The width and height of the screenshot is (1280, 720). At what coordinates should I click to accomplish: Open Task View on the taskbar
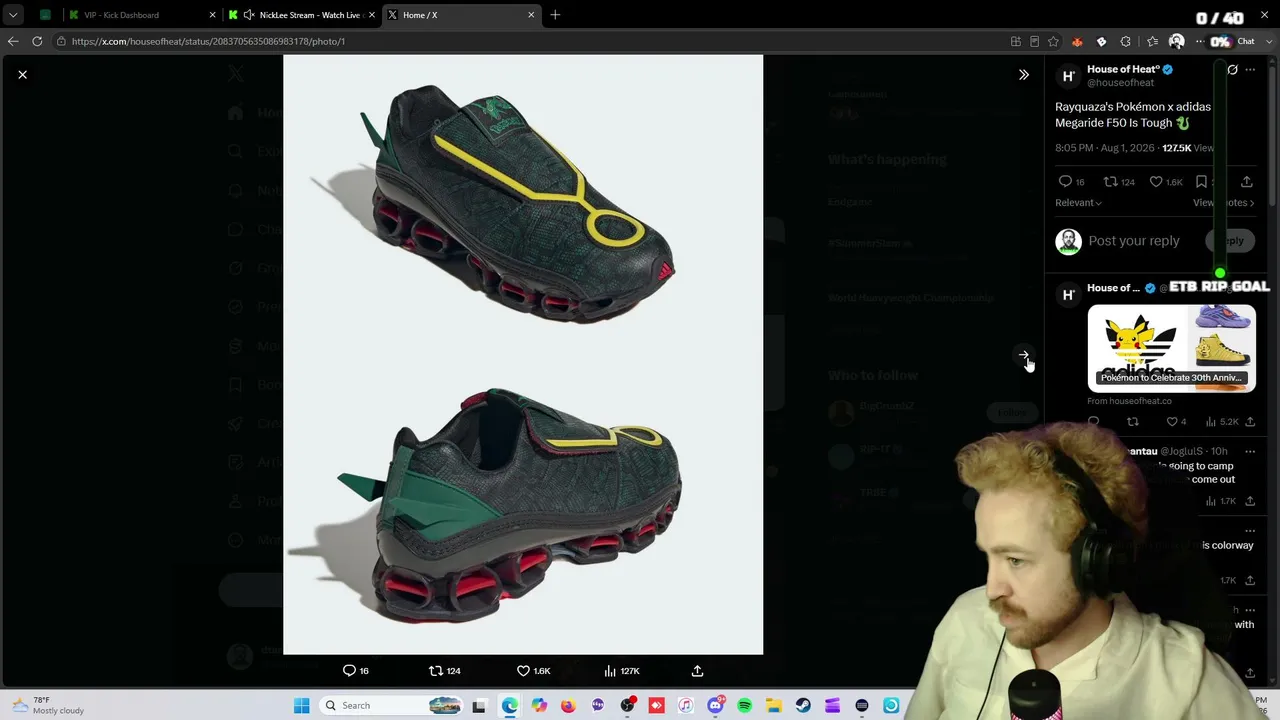479,706
